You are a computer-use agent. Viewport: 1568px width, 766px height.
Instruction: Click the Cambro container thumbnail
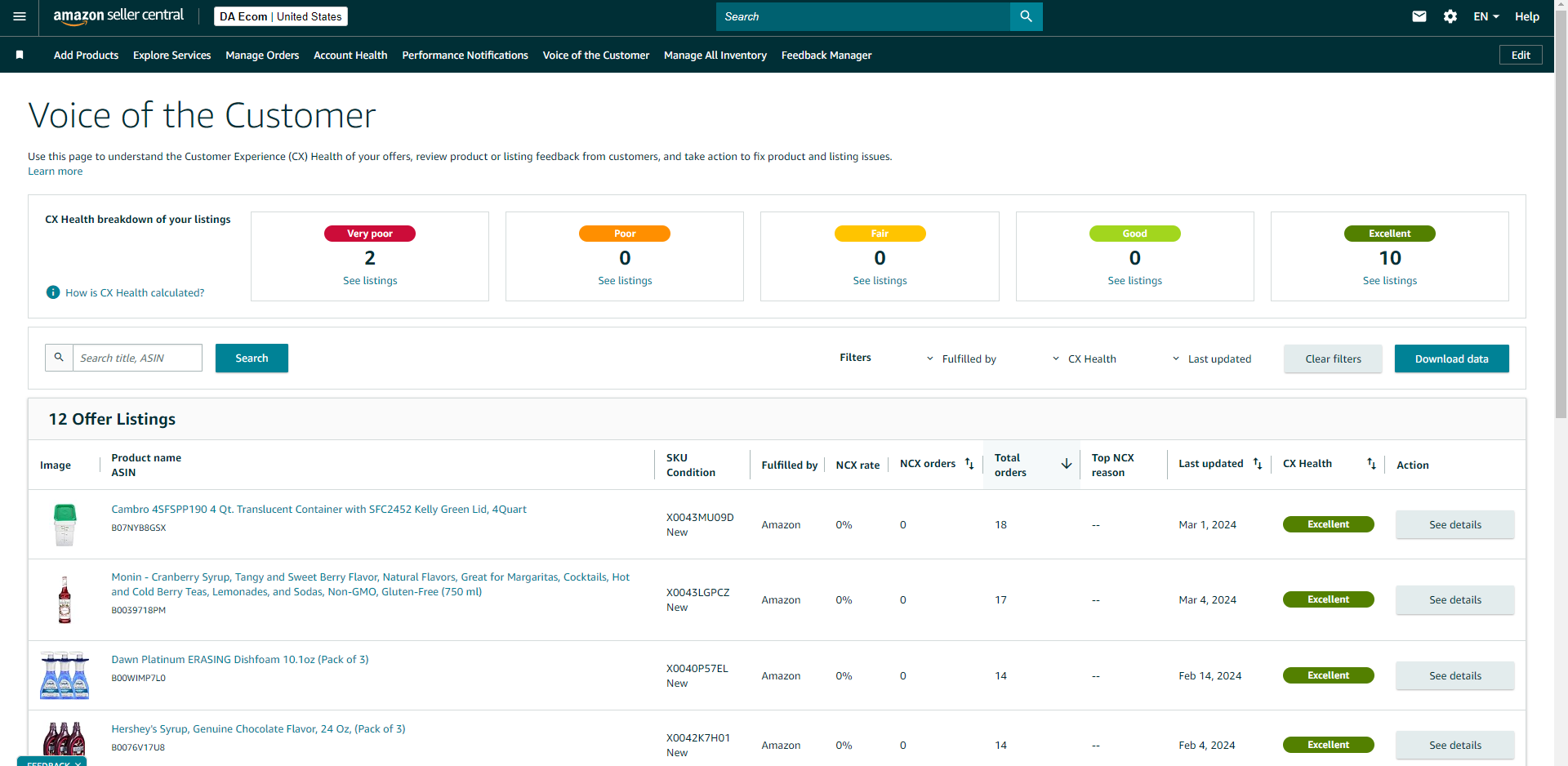(65, 524)
